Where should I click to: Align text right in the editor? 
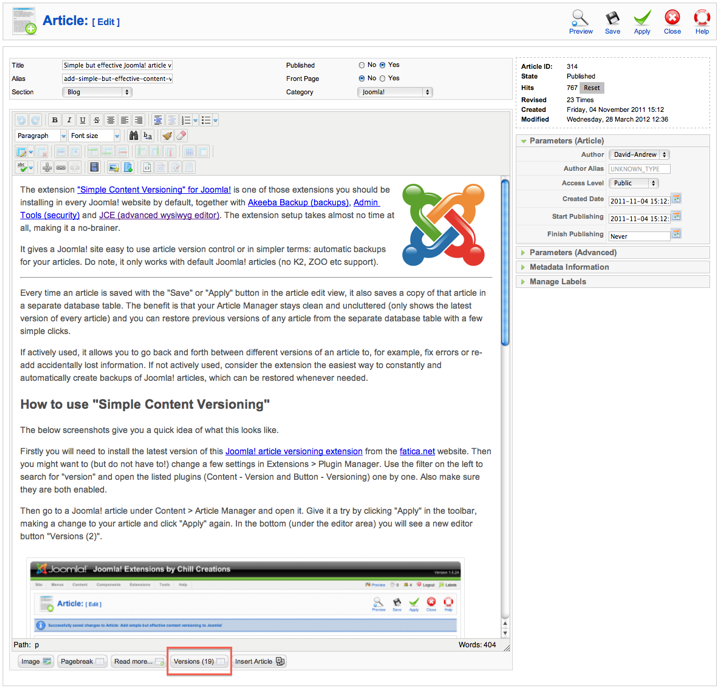[138, 120]
